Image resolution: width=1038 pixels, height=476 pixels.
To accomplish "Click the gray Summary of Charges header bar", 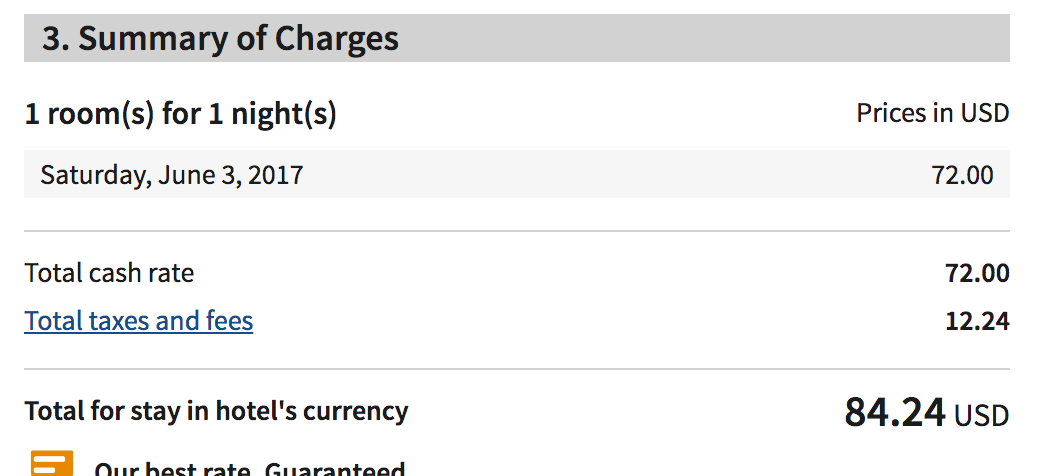I will coord(516,38).
